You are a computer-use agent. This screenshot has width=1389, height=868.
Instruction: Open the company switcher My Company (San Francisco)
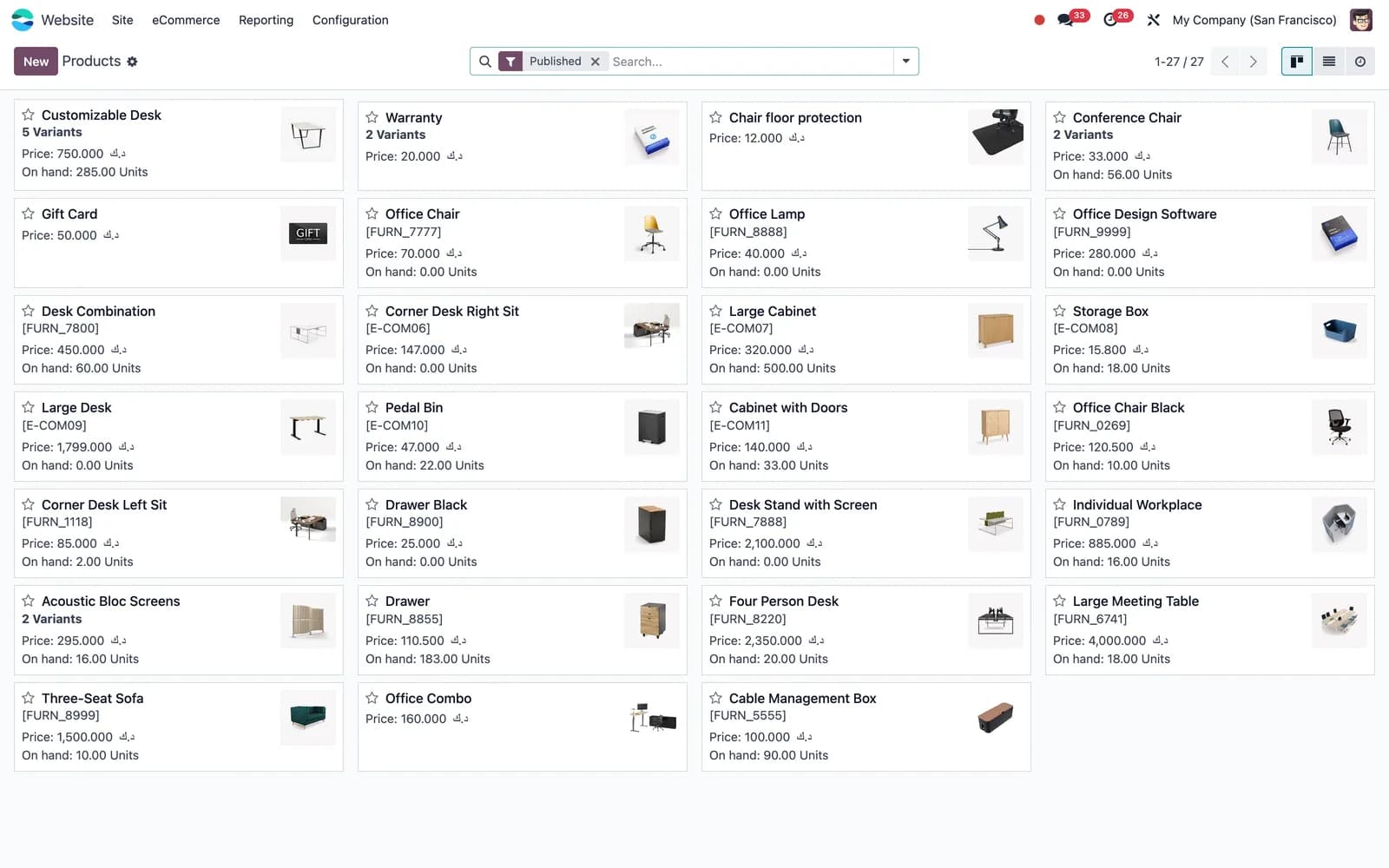(1254, 20)
